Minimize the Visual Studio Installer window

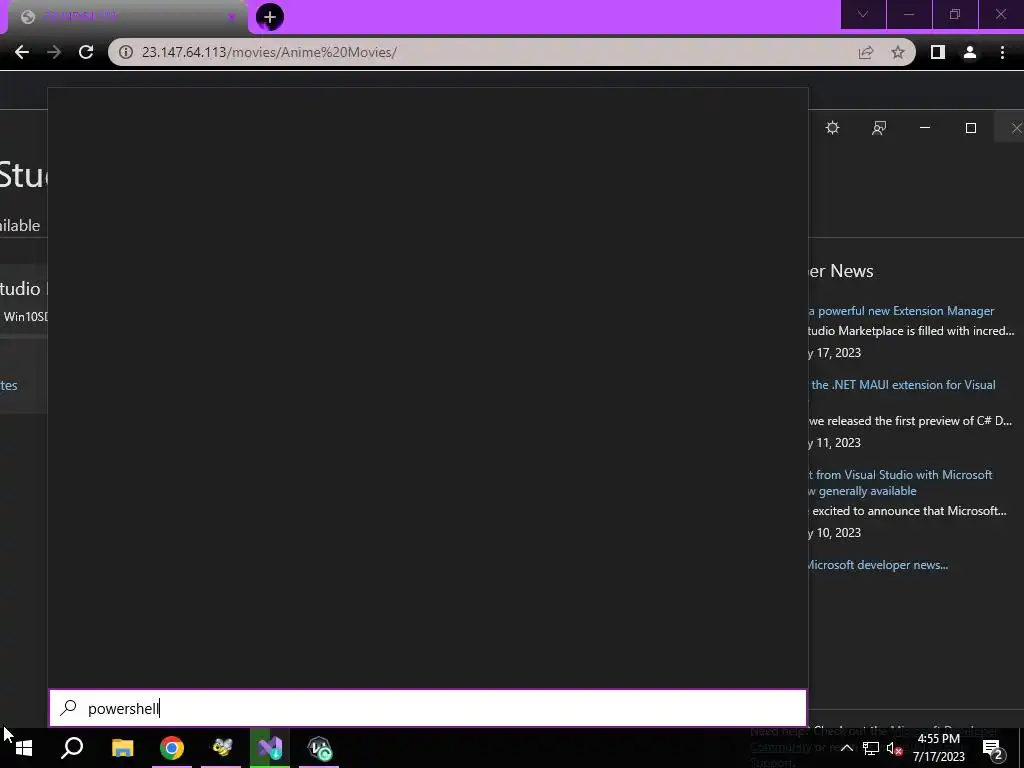(x=925, y=128)
